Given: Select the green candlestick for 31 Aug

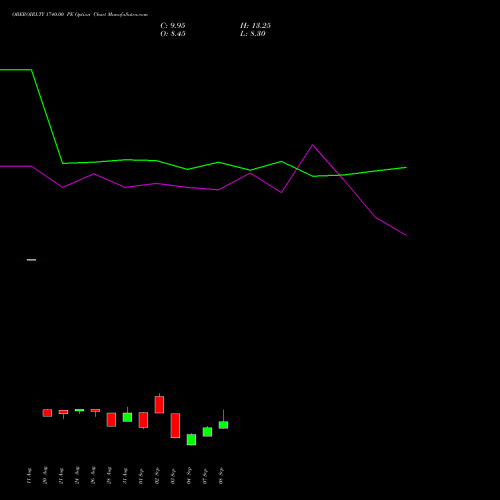Looking at the screenshot, I should point(127,417).
